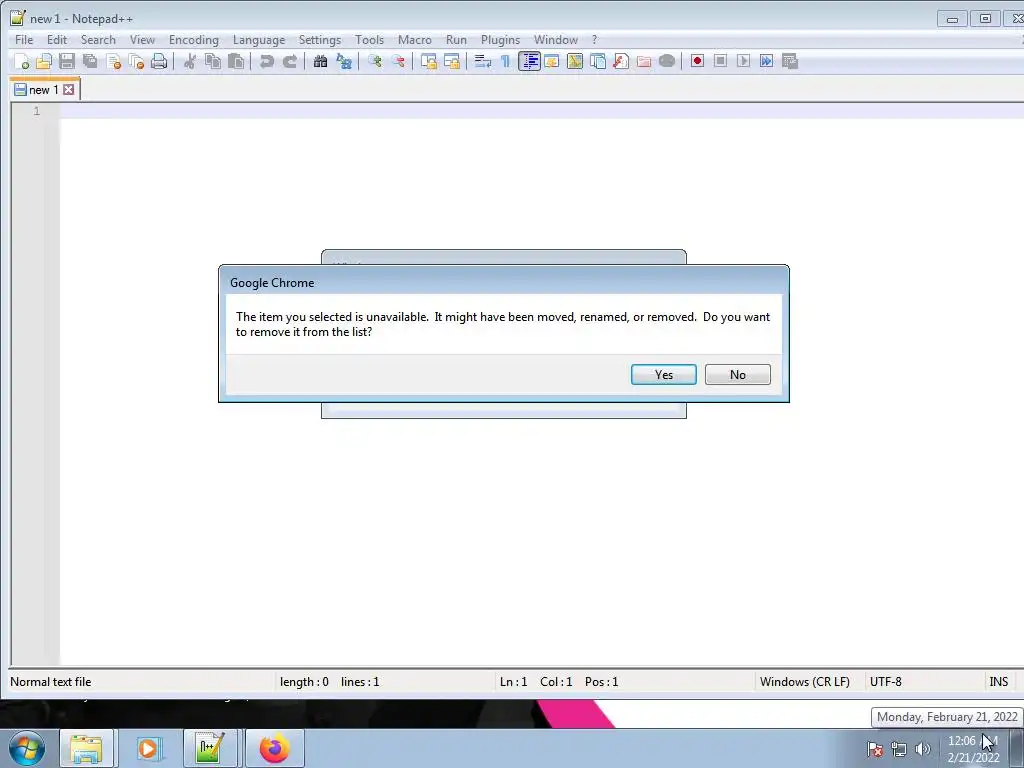Click line number 1 in margin
Image resolution: width=1024 pixels, height=768 pixels.
[x=37, y=111]
